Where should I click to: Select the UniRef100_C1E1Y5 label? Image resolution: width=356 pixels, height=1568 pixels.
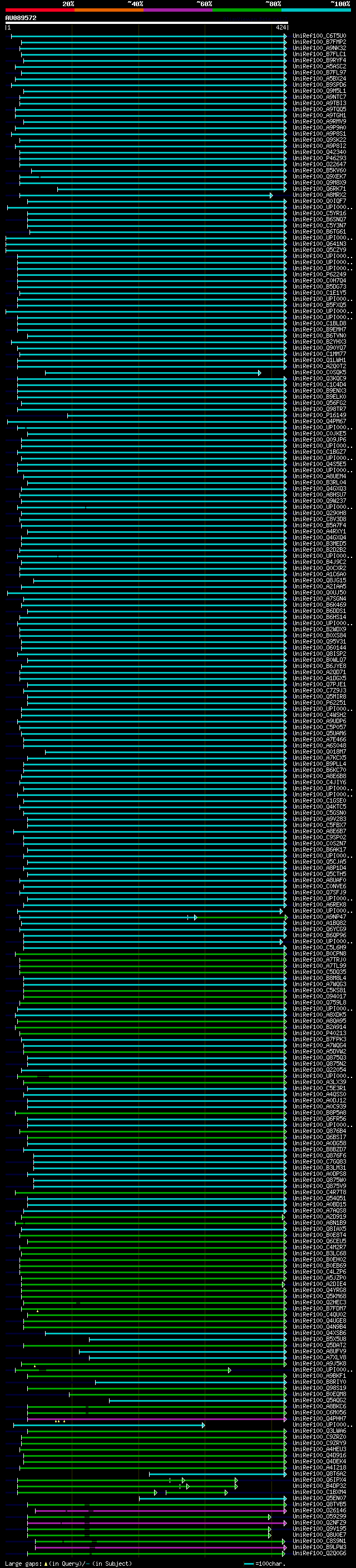point(319,293)
